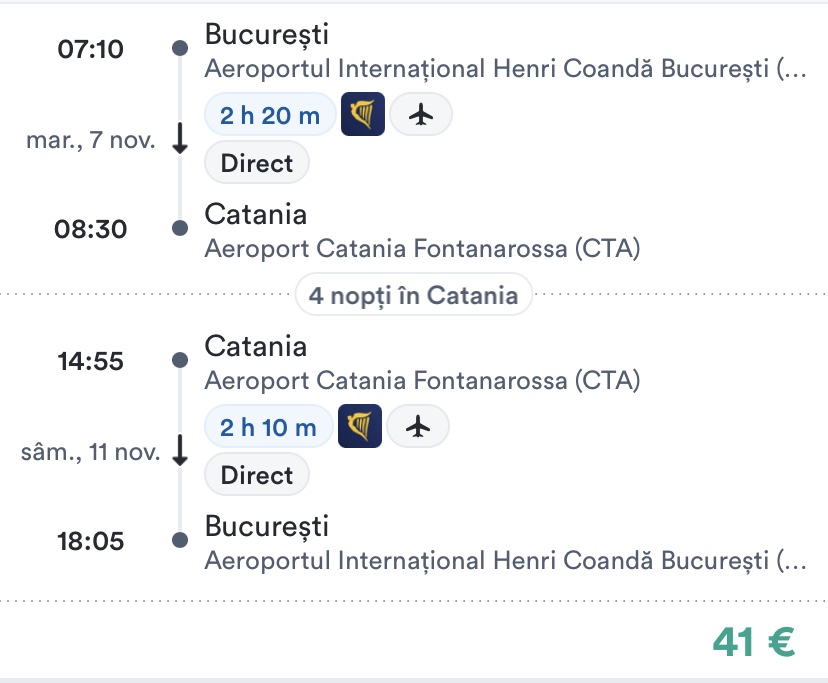Screen dimensions: 828x683
Task: Click the 2 h 20 m duration badge
Action: pyautogui.click(x=270, y=116)
